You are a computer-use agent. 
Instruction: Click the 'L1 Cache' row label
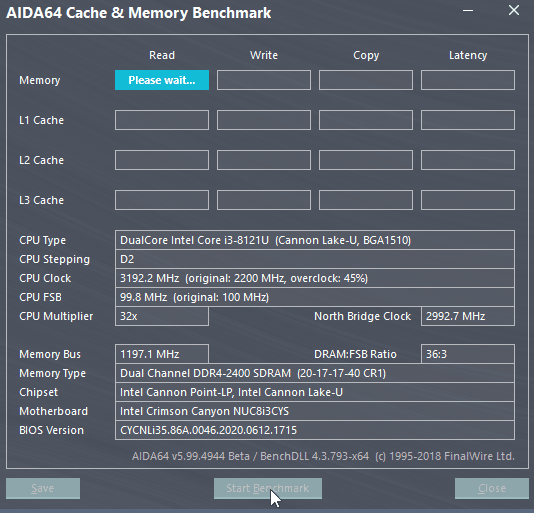tap(42, 120)
